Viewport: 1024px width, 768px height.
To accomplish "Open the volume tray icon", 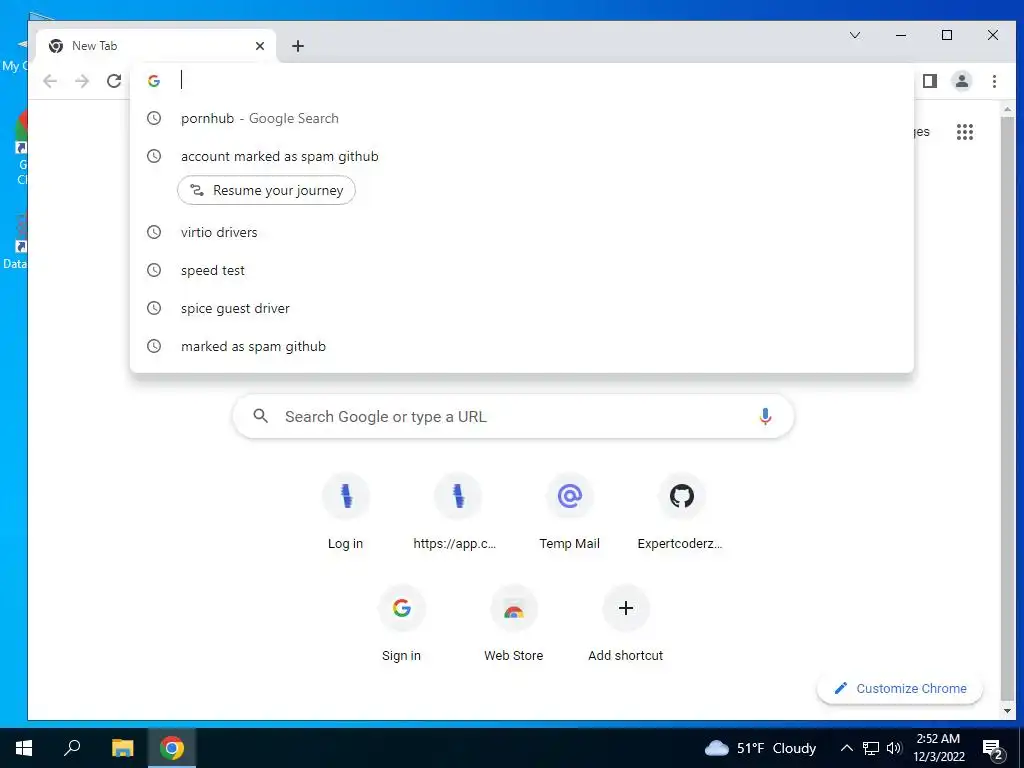I will pos(894,748).
